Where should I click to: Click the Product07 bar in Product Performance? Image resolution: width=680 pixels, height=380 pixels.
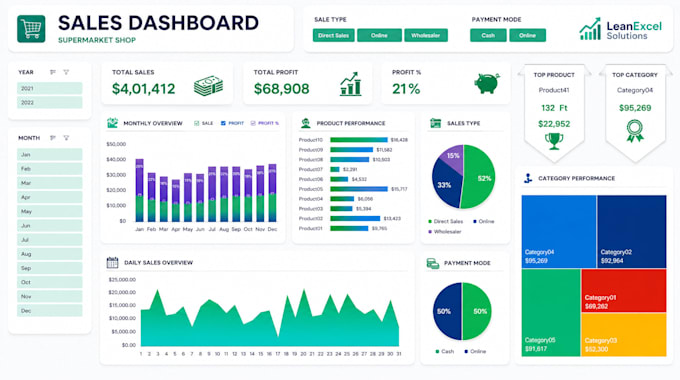click(335, 169)
